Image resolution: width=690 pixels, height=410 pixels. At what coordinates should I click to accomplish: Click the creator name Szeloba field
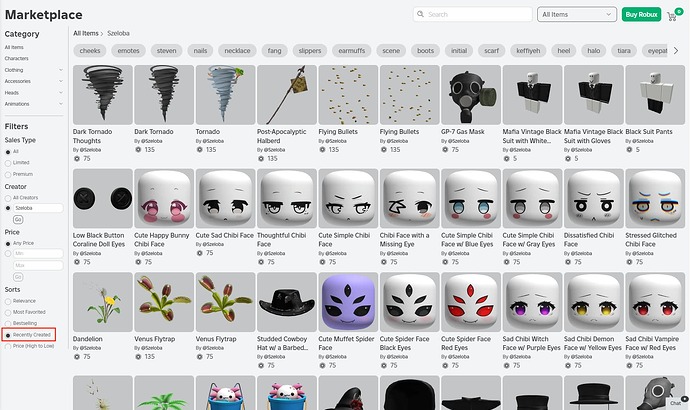pos(38,208)
